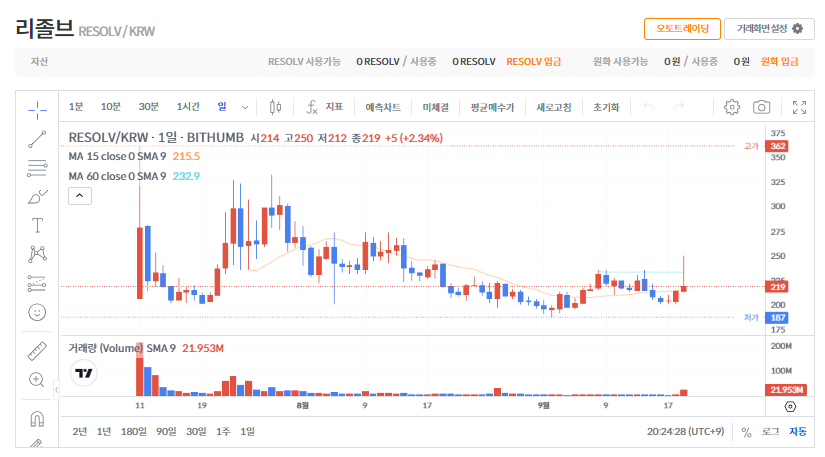The width and height of the screenshot is (825, 457).
Task: Toggle 로그 logarithmic scale
Action: [770, 431]
